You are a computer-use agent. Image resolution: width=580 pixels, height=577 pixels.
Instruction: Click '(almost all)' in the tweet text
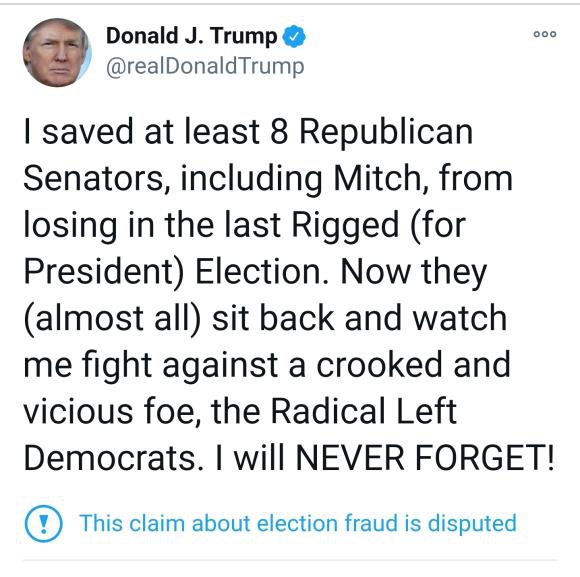pyautogui.click(x=112, y=319)
